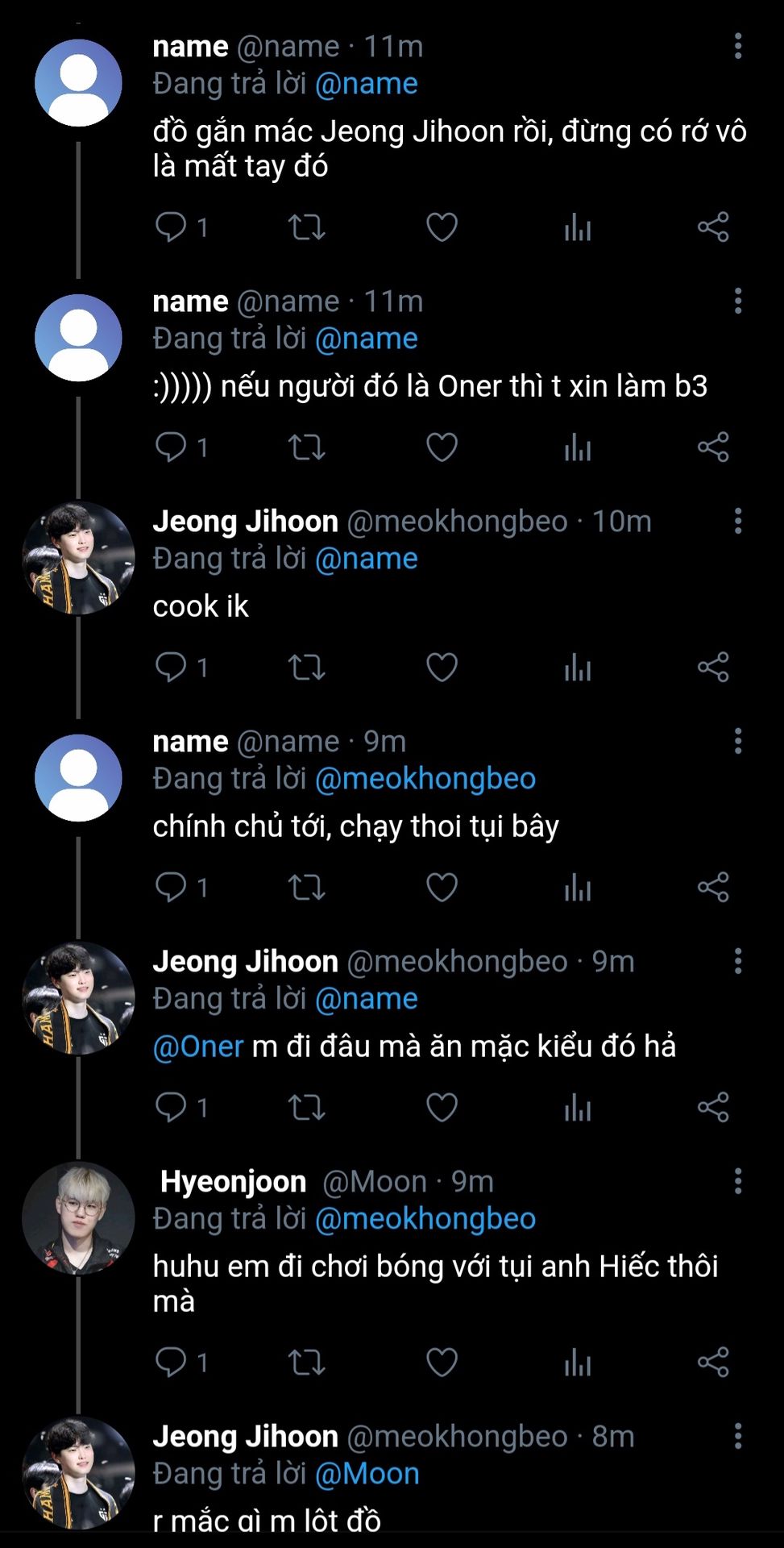Screen dimensions: 784x1548
Task: Share the 'đồ gắn mác Jeong Jihoon' tweet
Action: 713,227
